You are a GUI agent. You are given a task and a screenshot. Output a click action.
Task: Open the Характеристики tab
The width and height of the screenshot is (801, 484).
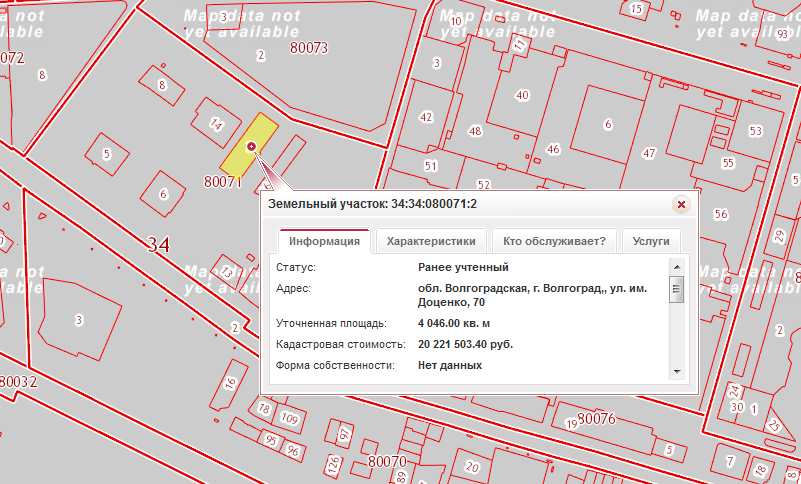[x=431, y=241]
